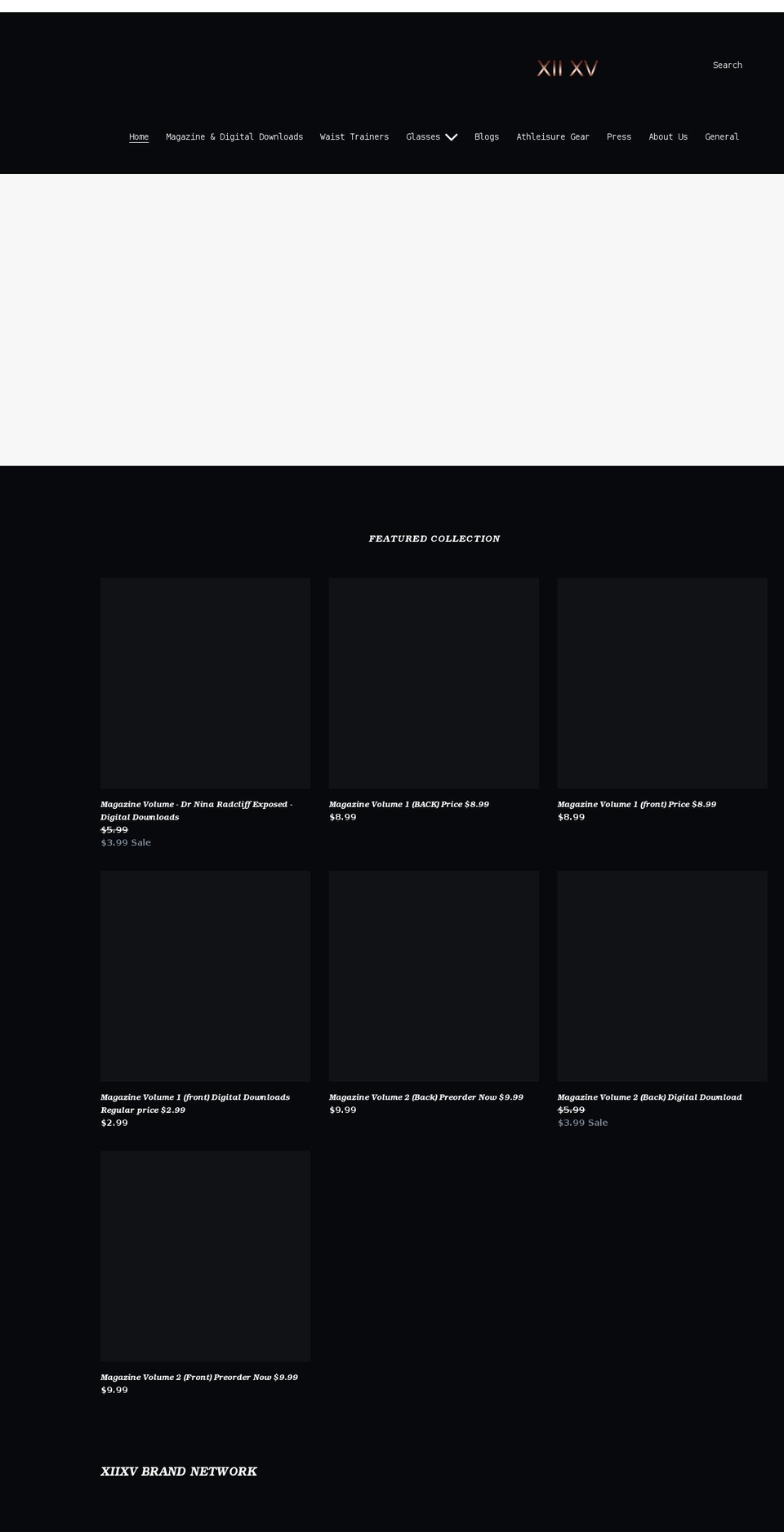This screenshot has height=1532, width=784.
Task: Open Volume 2 (Back) Digital Download thumbnail
Action: (x=662, y=976)
